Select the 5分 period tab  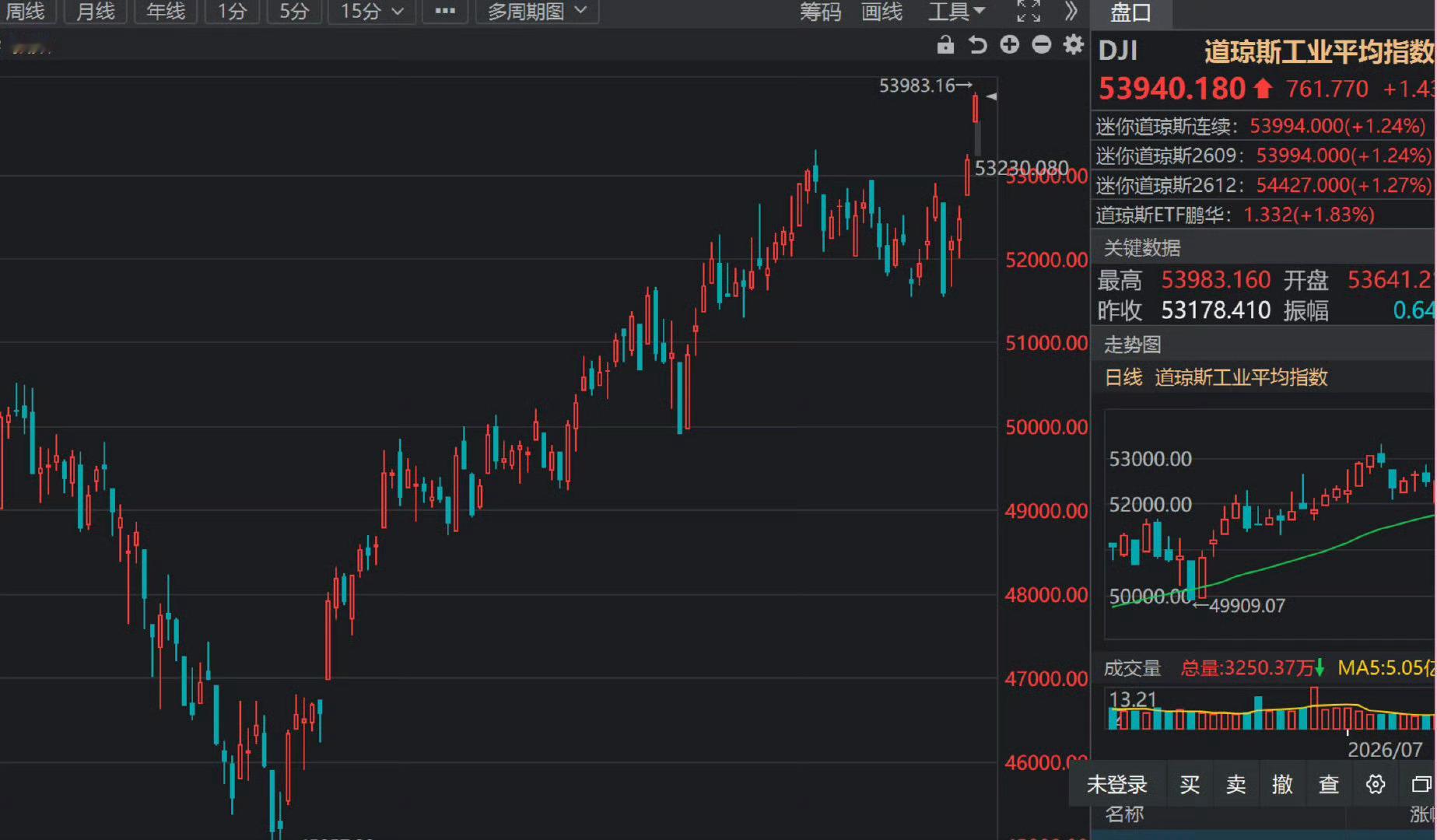[x=294, y=12]
